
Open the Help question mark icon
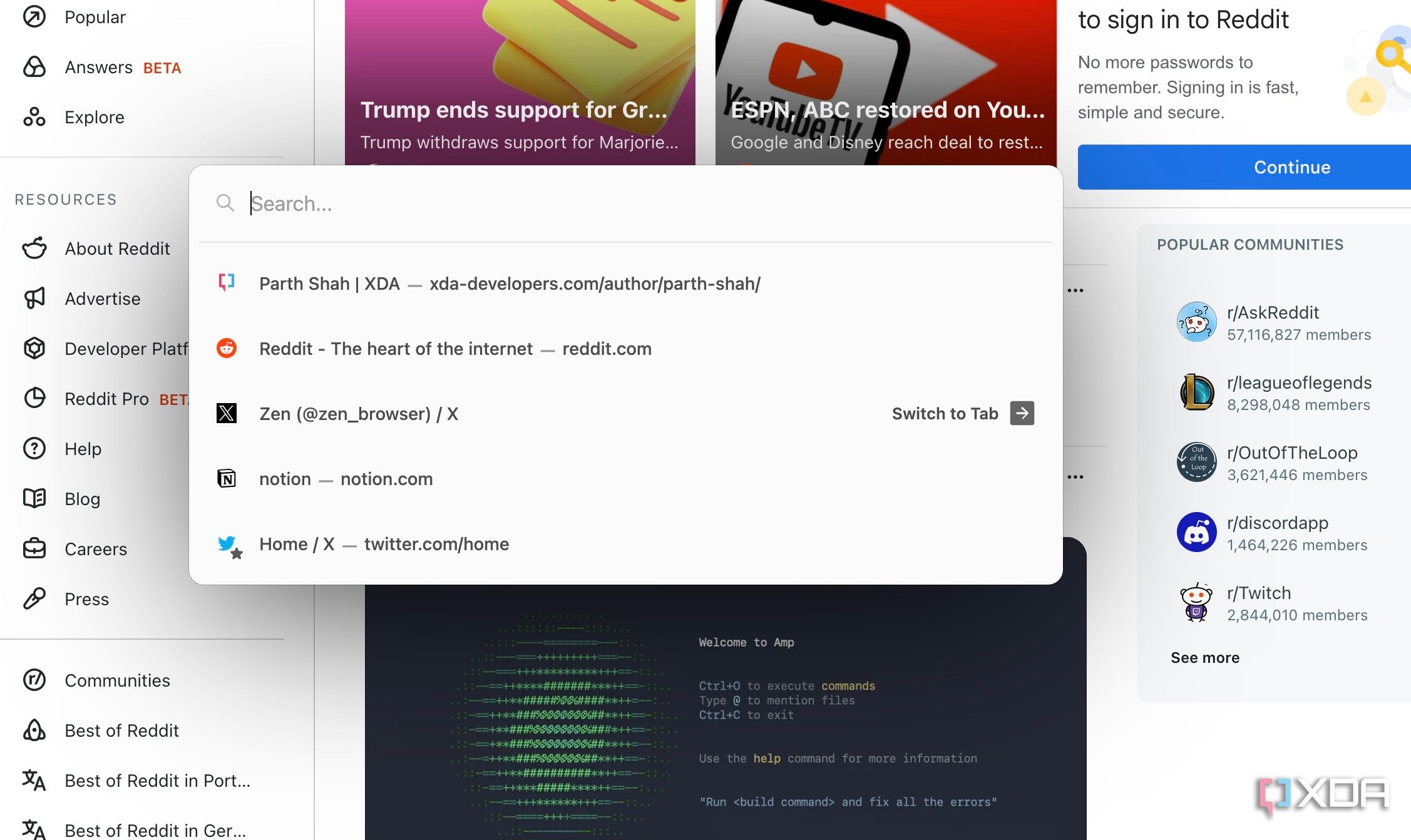tap(34, 449)
